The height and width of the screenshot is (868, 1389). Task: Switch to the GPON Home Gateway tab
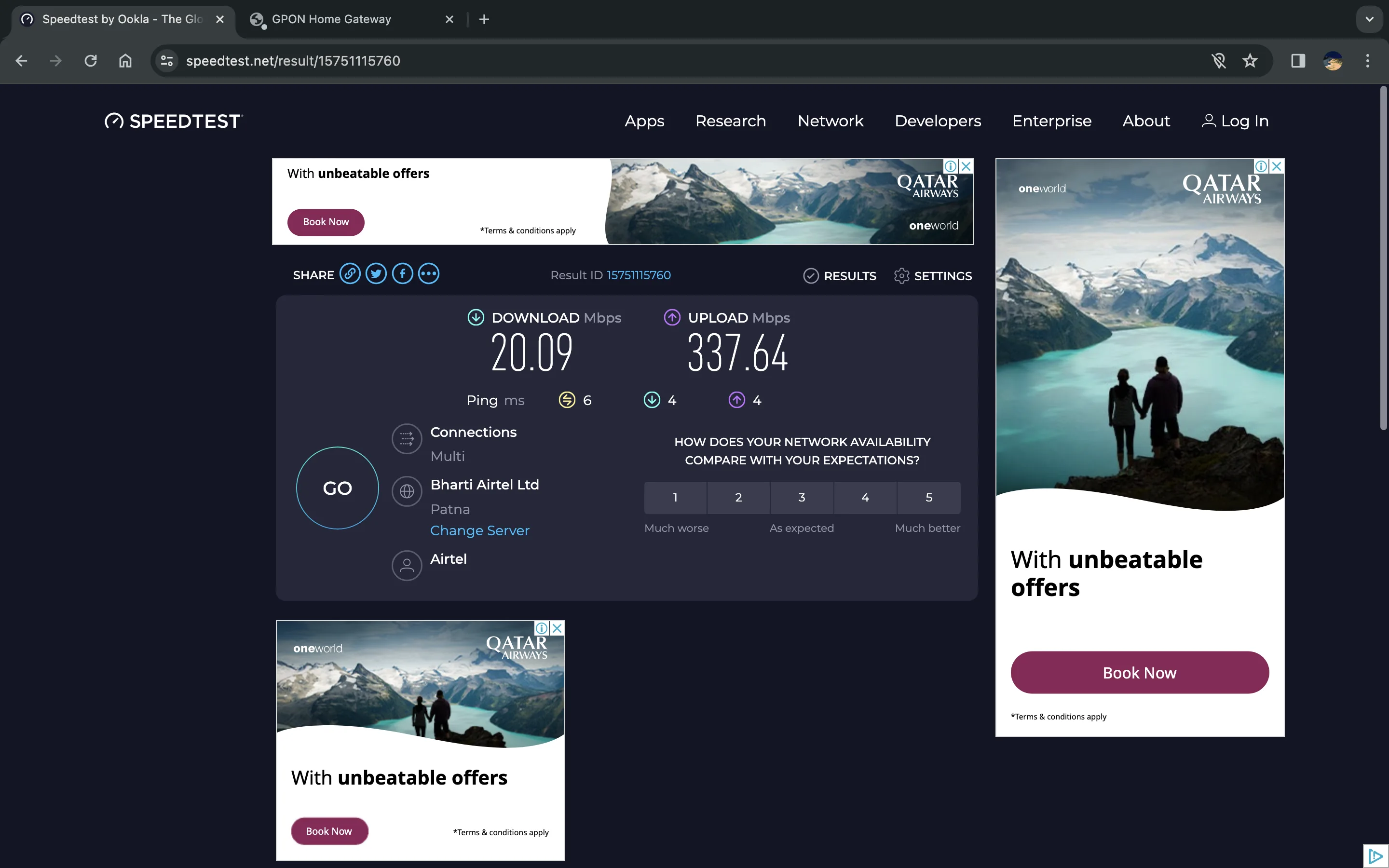tap(350, 19)
